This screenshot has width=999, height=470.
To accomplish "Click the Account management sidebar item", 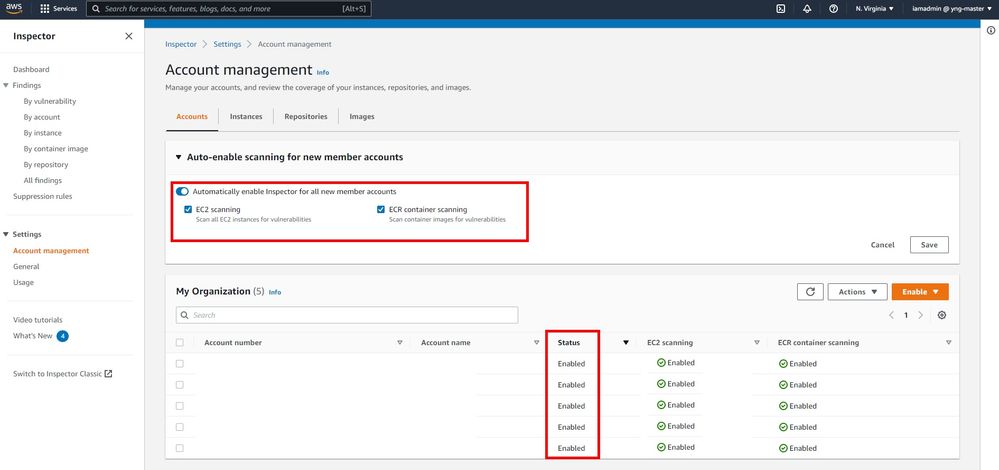I will (51, 251).
